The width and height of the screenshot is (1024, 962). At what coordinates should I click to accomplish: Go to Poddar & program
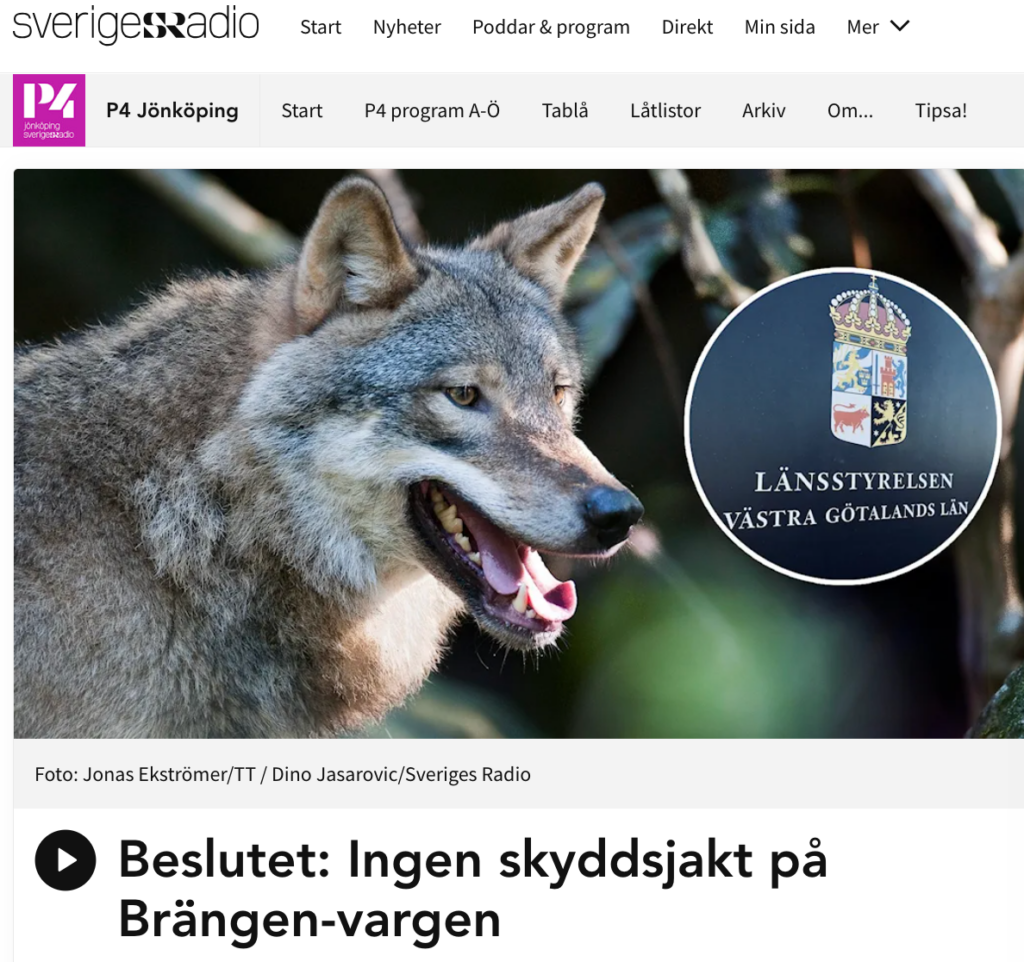[551, 27]
